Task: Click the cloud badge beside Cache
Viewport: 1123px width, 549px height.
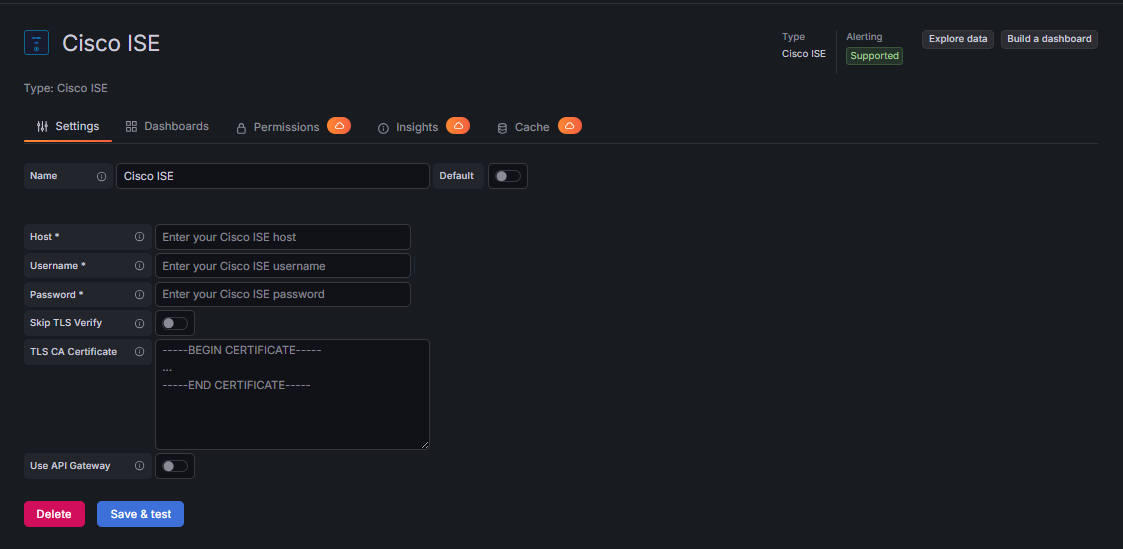Action: tap(569, 125)
